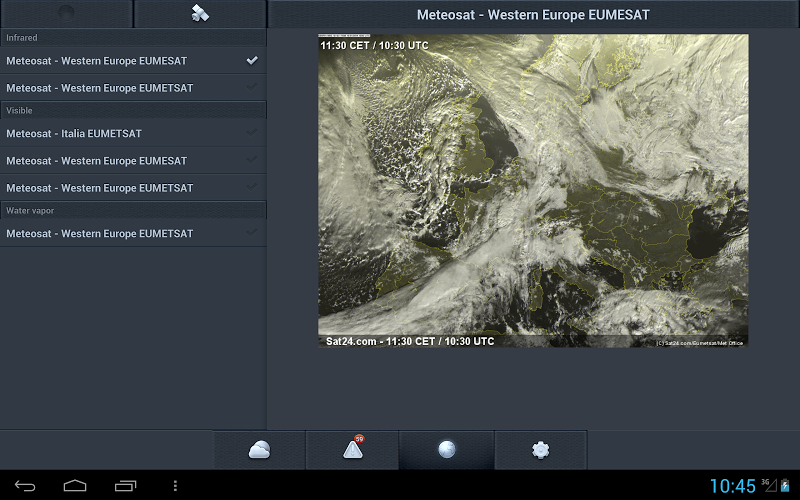Open the satellite tab at top
Screen dimensions: 800x500
(x=200, y=14)
